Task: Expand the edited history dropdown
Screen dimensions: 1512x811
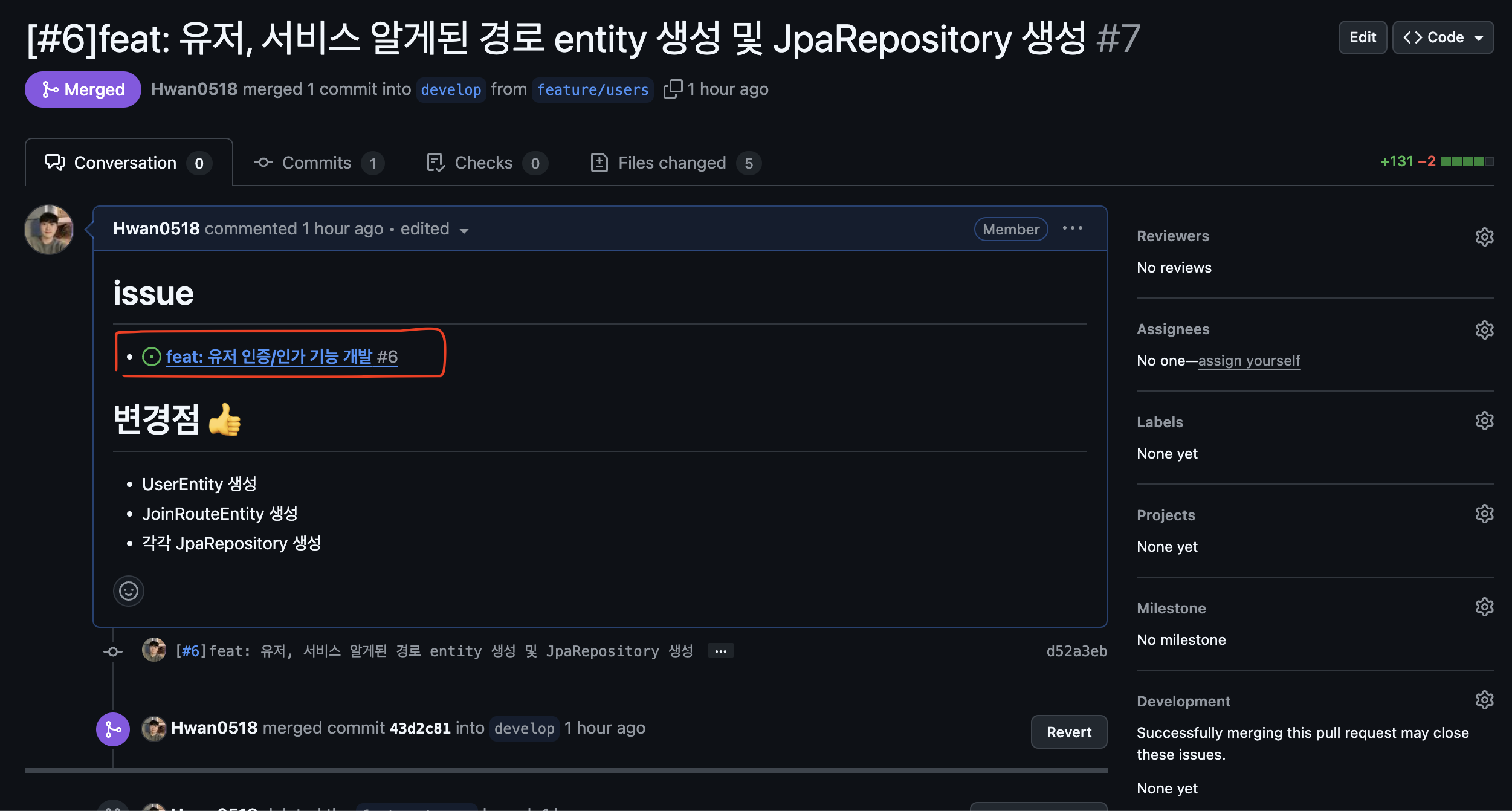Action: pos(464,230)
